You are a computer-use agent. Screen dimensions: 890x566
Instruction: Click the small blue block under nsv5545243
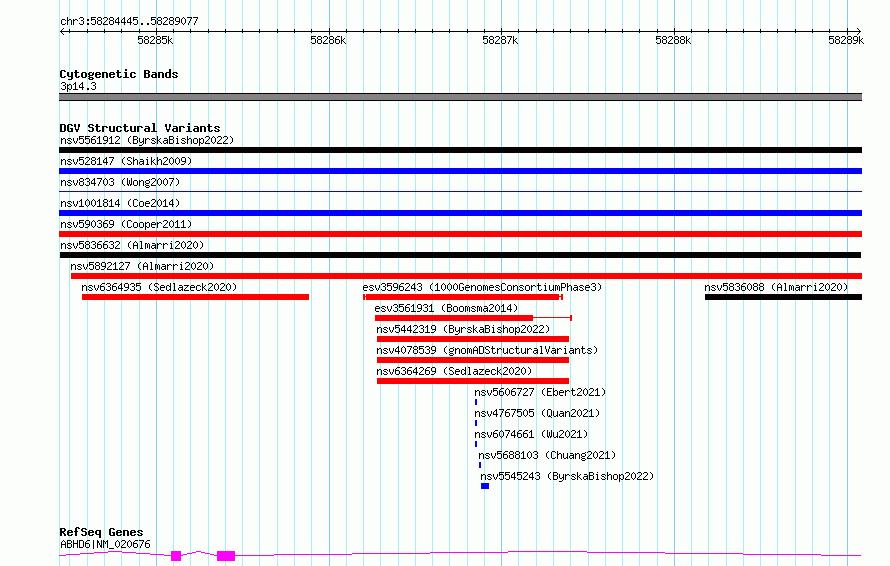coord(485,486)
